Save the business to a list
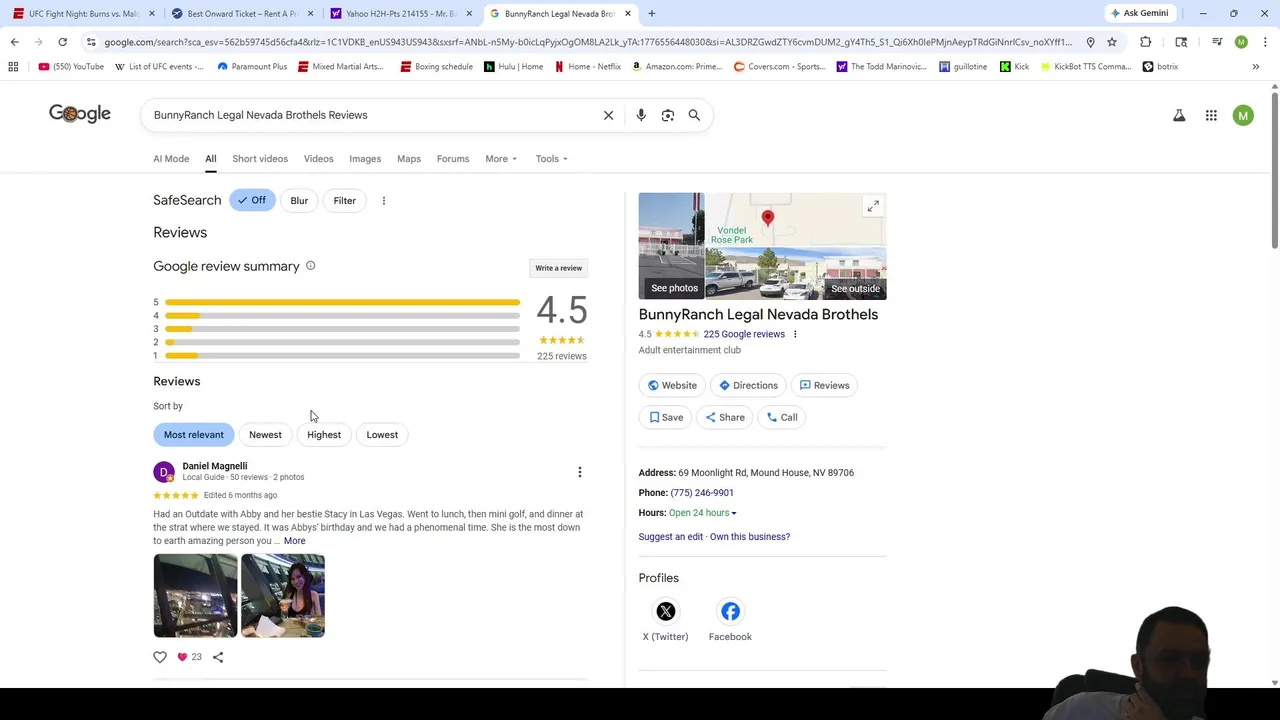 pyautogui.click(x=666, y=417)
